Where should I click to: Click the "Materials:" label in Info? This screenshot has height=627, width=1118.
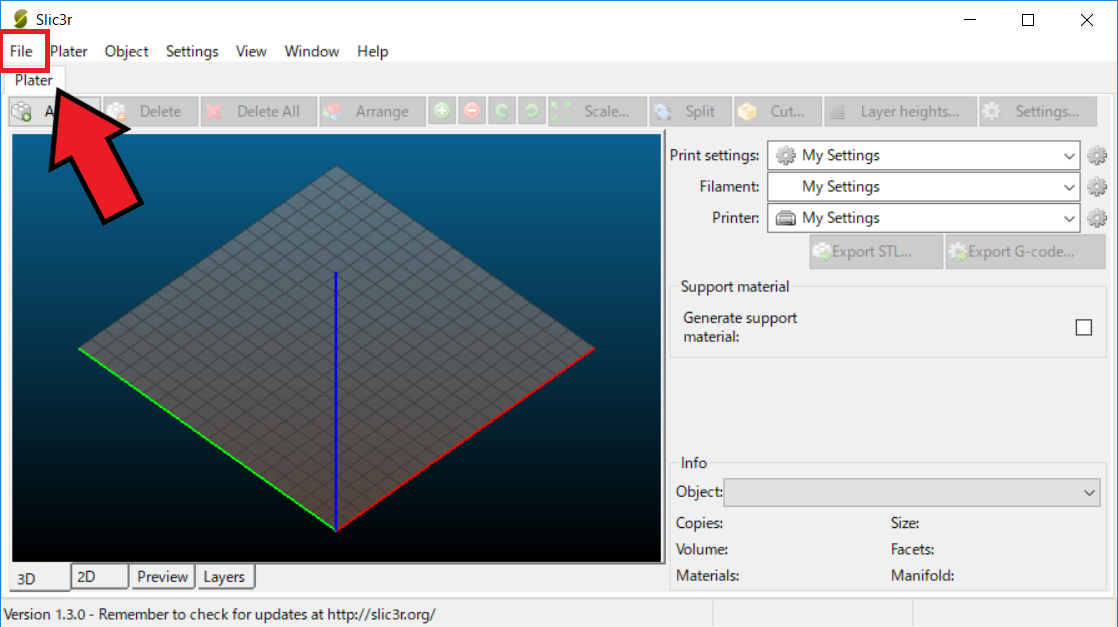tap(707, 576)
